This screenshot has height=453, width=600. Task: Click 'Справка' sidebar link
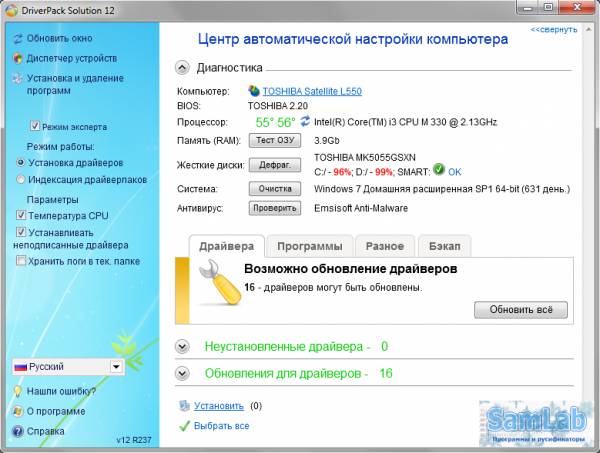point(46,431)
